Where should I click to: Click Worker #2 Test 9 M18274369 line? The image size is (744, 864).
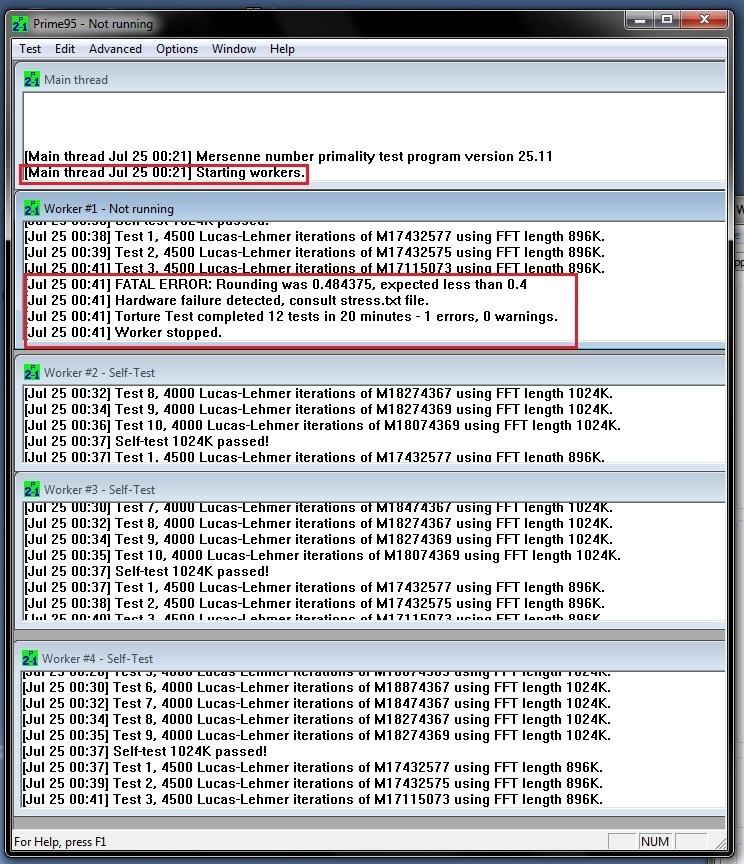click(x=319, y=409)
